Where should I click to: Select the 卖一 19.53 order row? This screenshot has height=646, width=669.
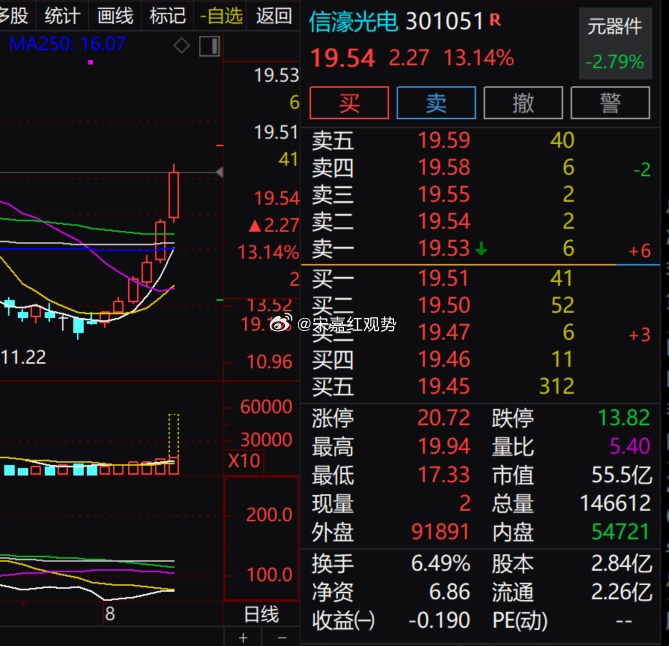click(x=480, y=248)
